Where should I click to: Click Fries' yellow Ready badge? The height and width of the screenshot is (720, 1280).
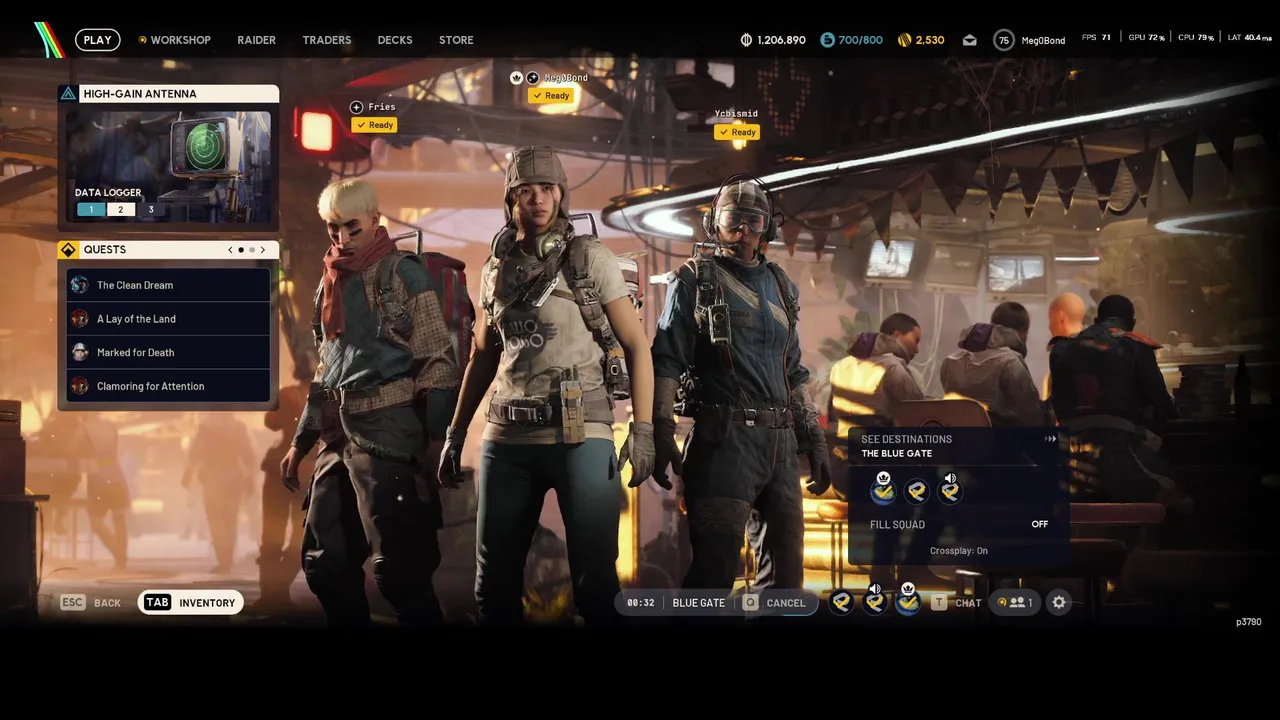pos(374,125)
